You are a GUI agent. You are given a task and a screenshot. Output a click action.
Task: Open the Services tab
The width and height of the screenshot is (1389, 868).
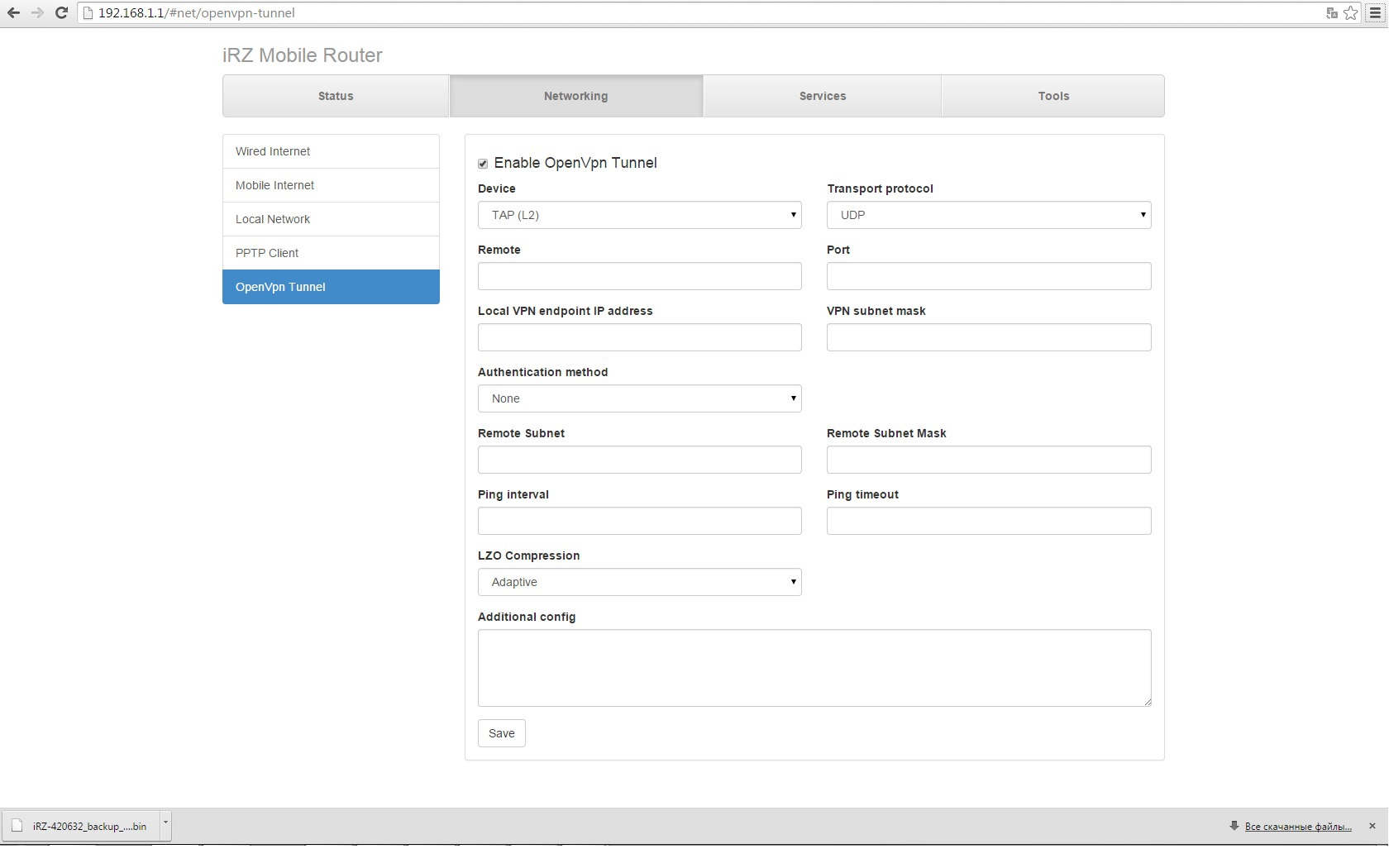[823, 96]
